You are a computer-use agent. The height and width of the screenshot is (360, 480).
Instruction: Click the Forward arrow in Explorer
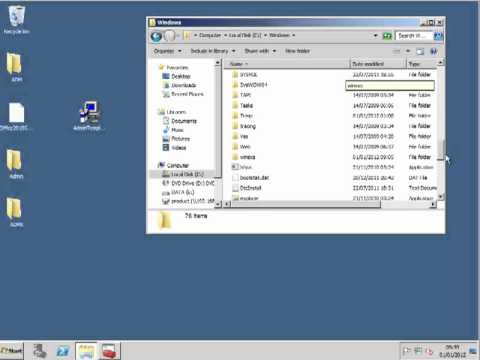point(169,36)
